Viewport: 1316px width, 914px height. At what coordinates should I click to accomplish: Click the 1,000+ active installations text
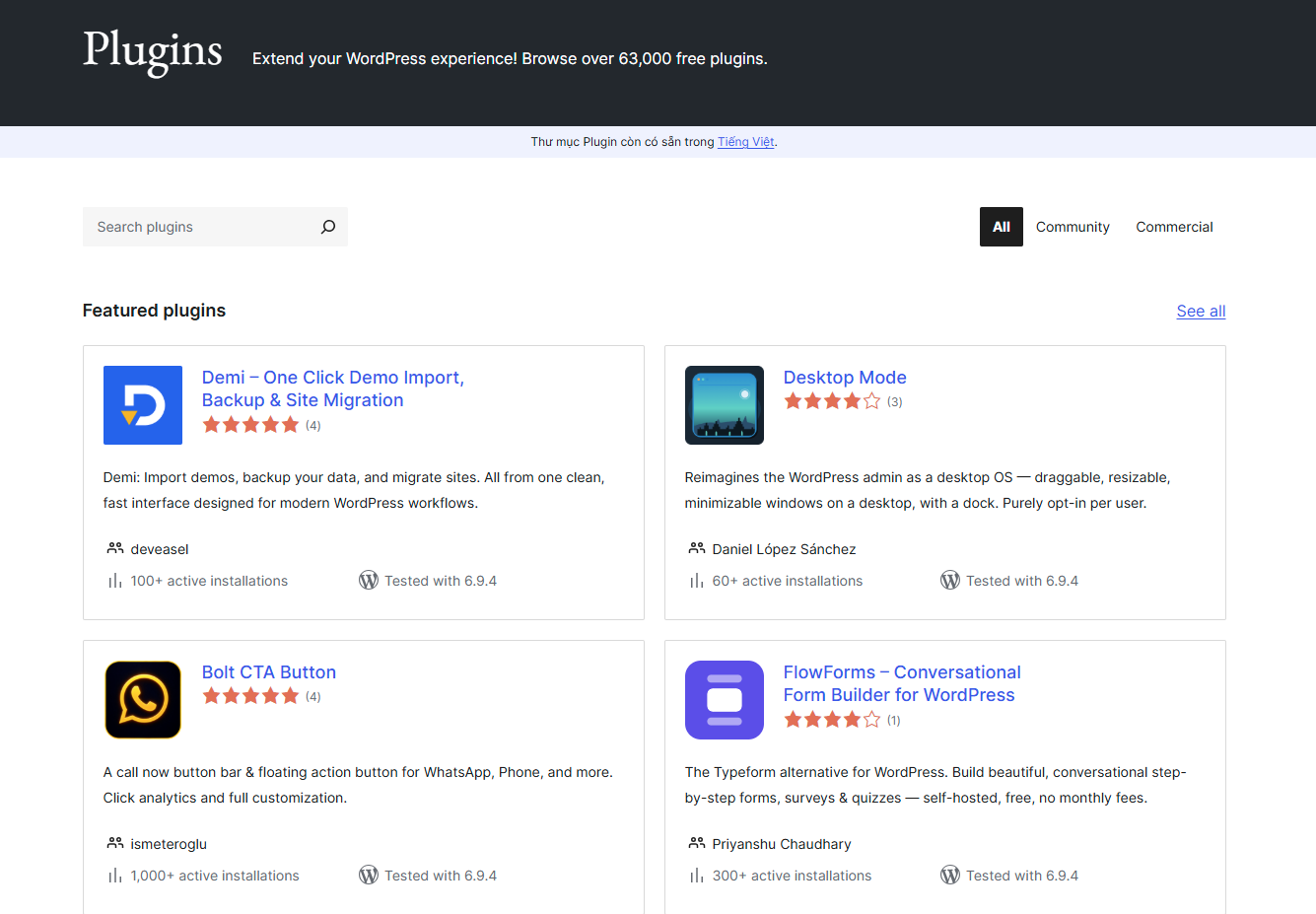[x=215, y=876]
